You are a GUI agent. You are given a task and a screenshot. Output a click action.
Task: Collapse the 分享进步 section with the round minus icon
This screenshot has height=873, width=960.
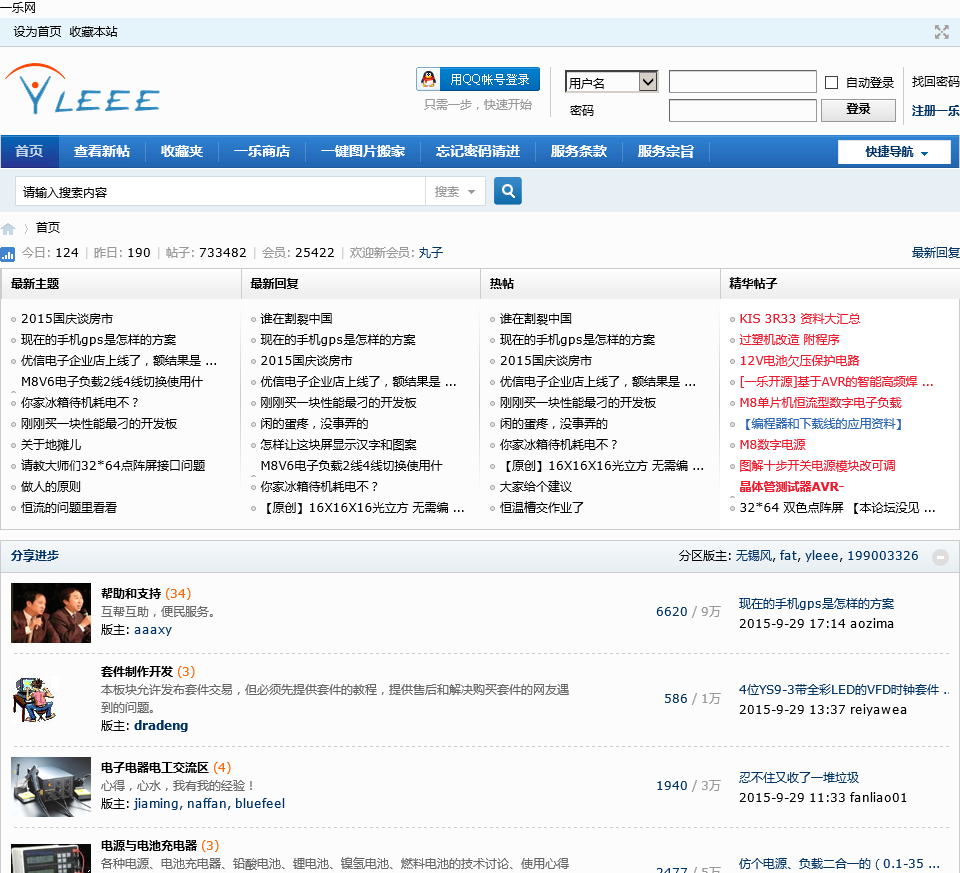tap(940, 556)
